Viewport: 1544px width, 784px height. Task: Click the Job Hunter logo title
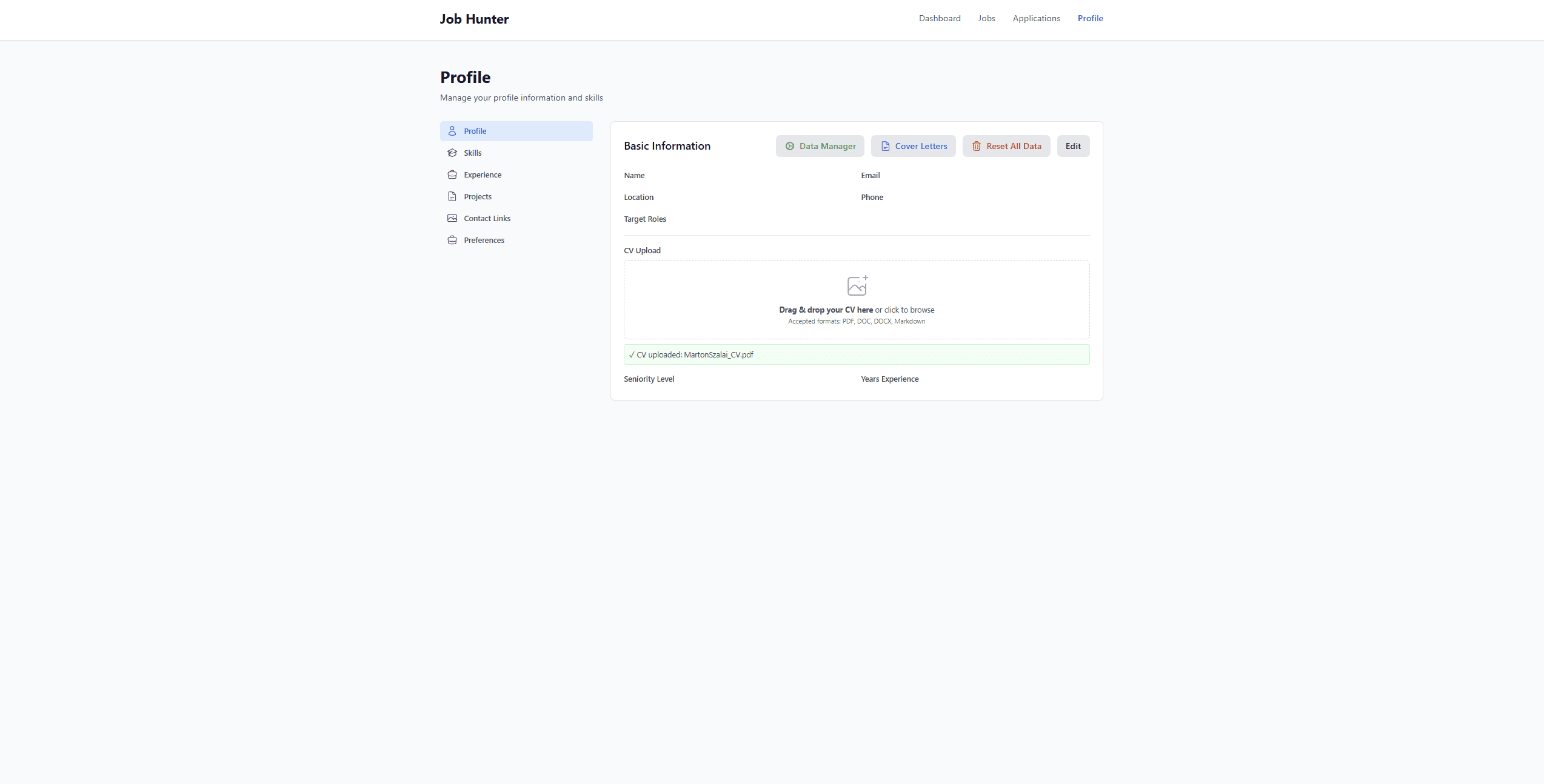point(474,19)
